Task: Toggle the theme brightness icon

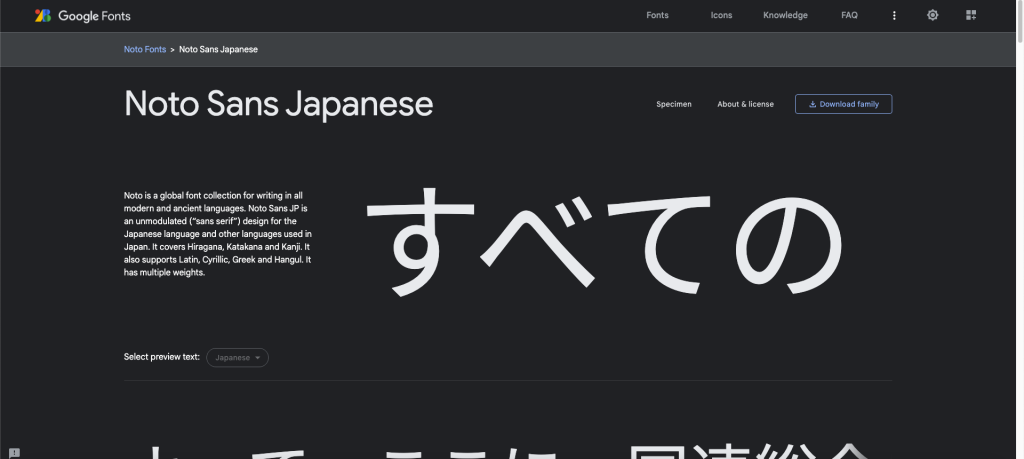Action: 933,15
